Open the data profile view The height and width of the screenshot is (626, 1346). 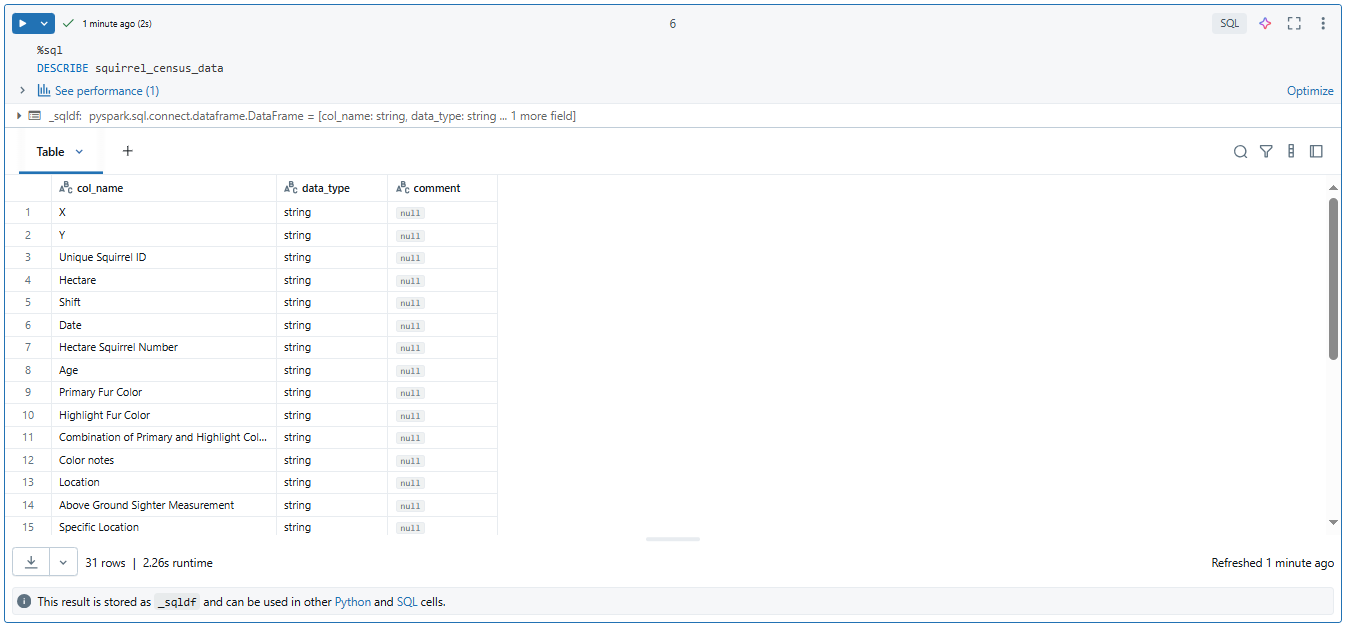pyautogui.click(x=1291, y=151)
